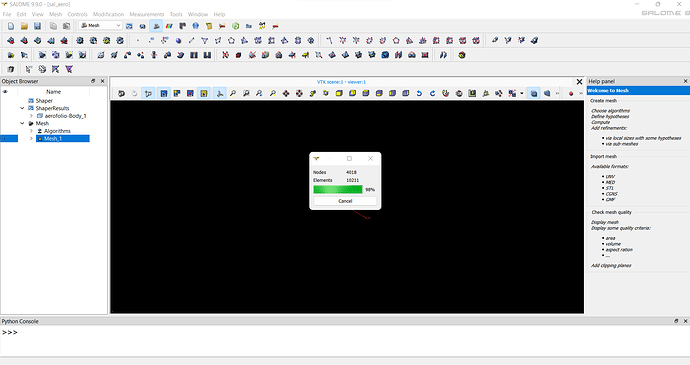Viewport: 690px width, 365px height.
Task: Collapse the ShaperResults tree node
Action: tap(22, 108)
